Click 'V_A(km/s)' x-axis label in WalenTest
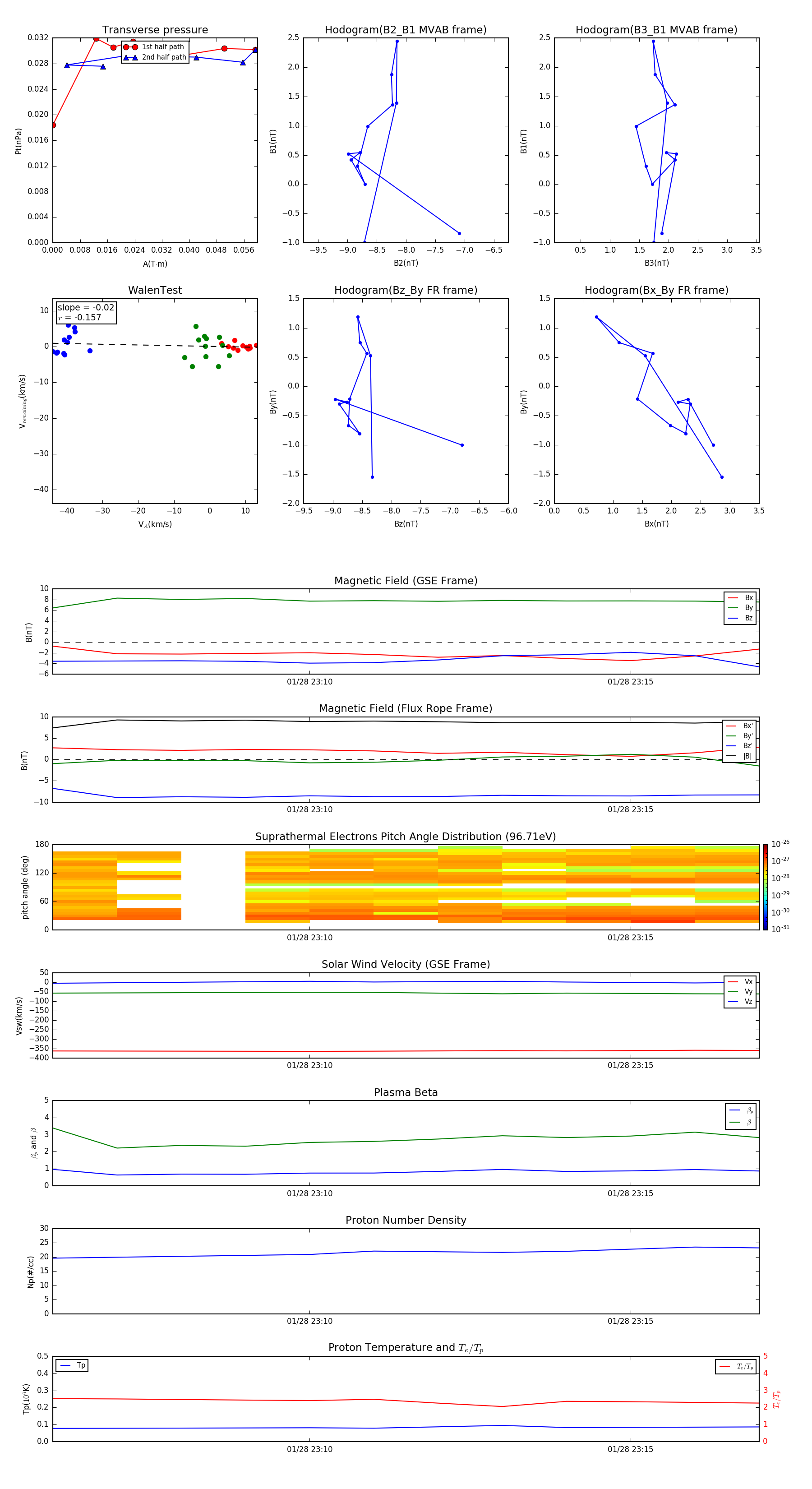 pos(155,525)
